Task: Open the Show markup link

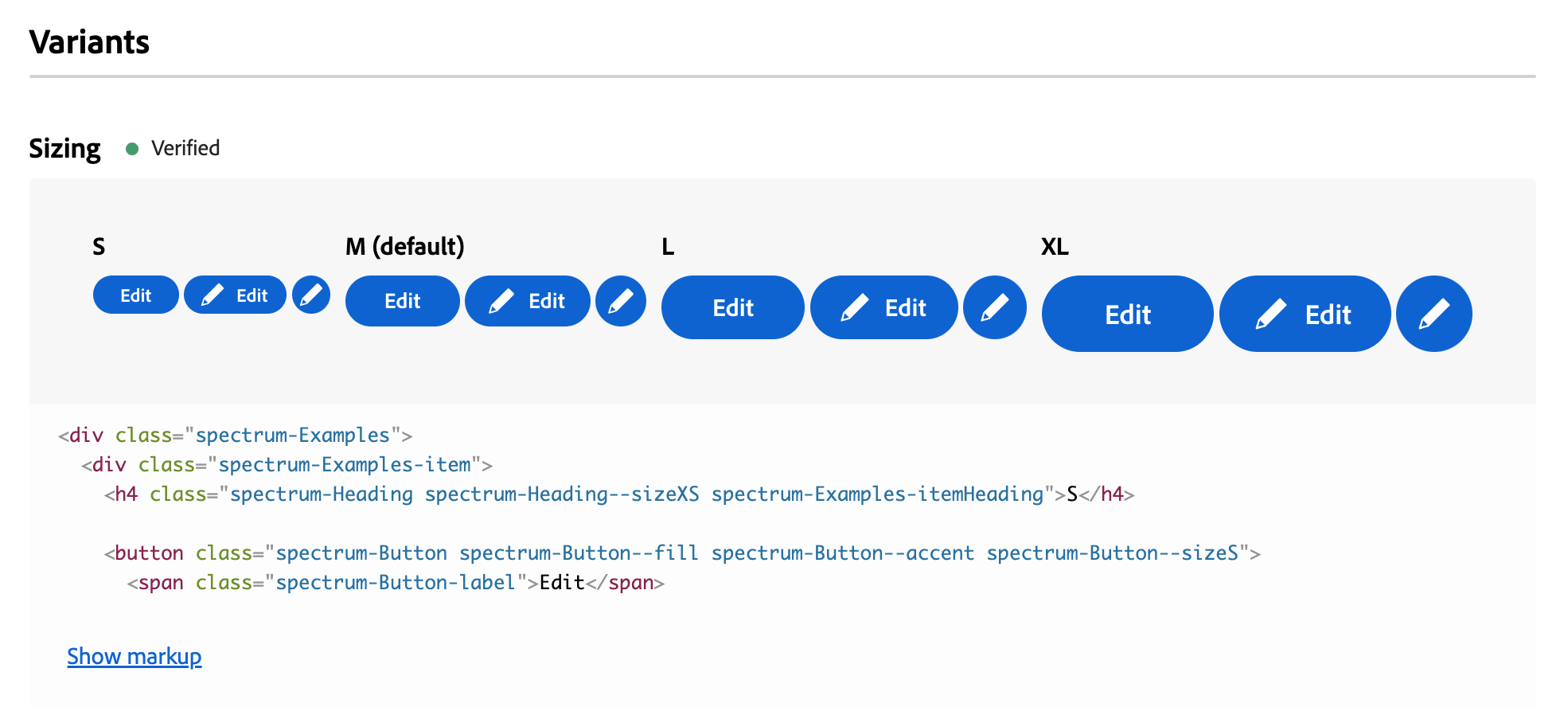Action: (135, 656)
